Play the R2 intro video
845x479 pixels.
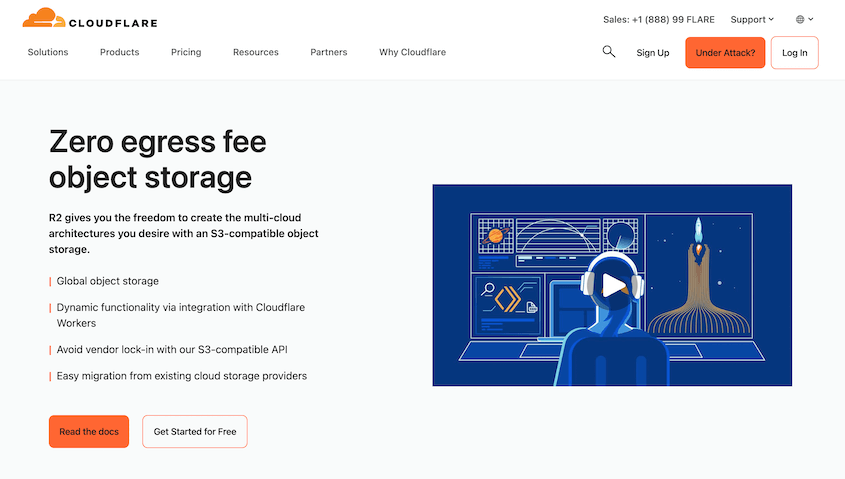click(612, 285)
